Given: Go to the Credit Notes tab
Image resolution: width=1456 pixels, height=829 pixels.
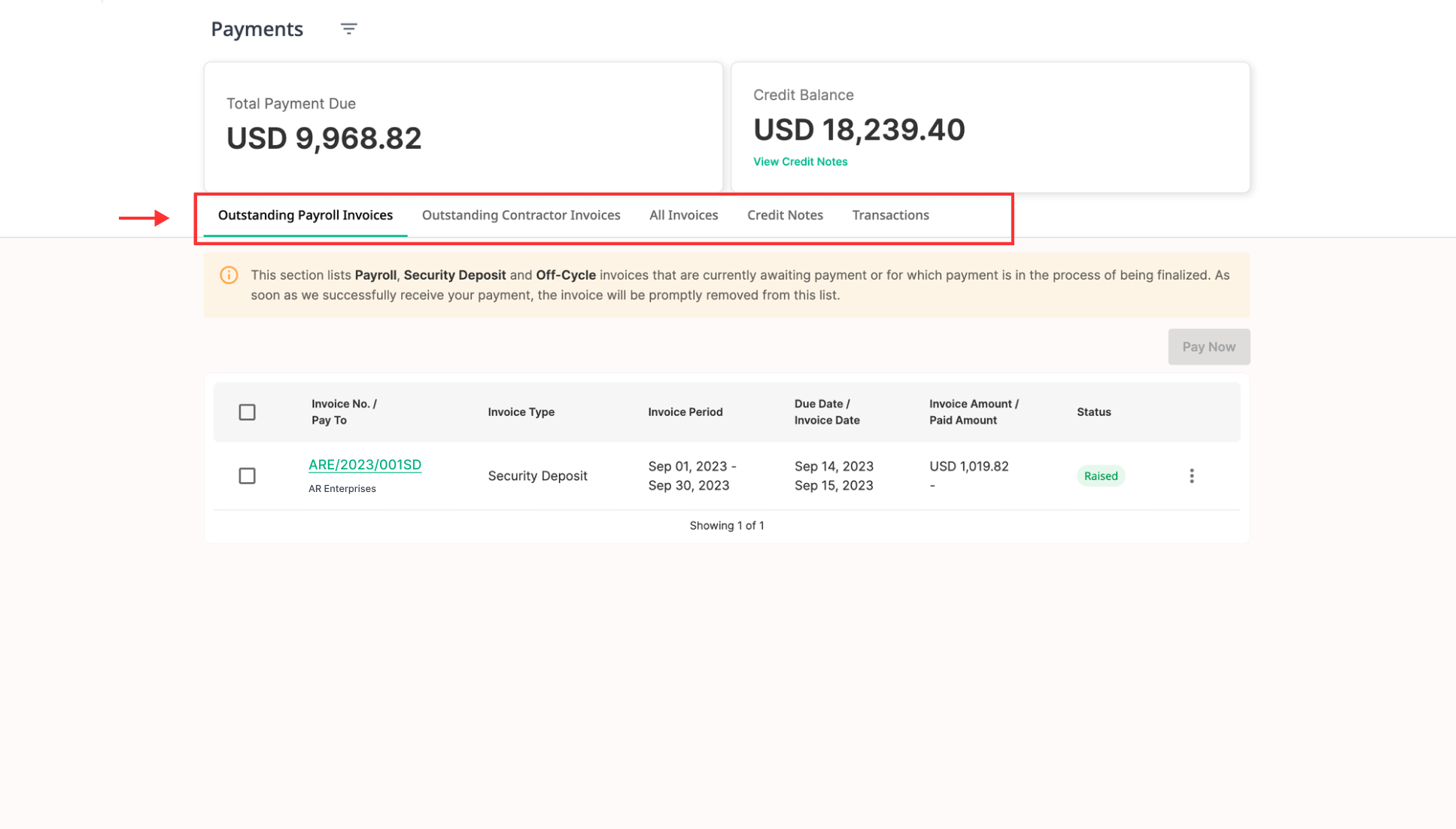Looking at the screenshot, I should (785, 215).
